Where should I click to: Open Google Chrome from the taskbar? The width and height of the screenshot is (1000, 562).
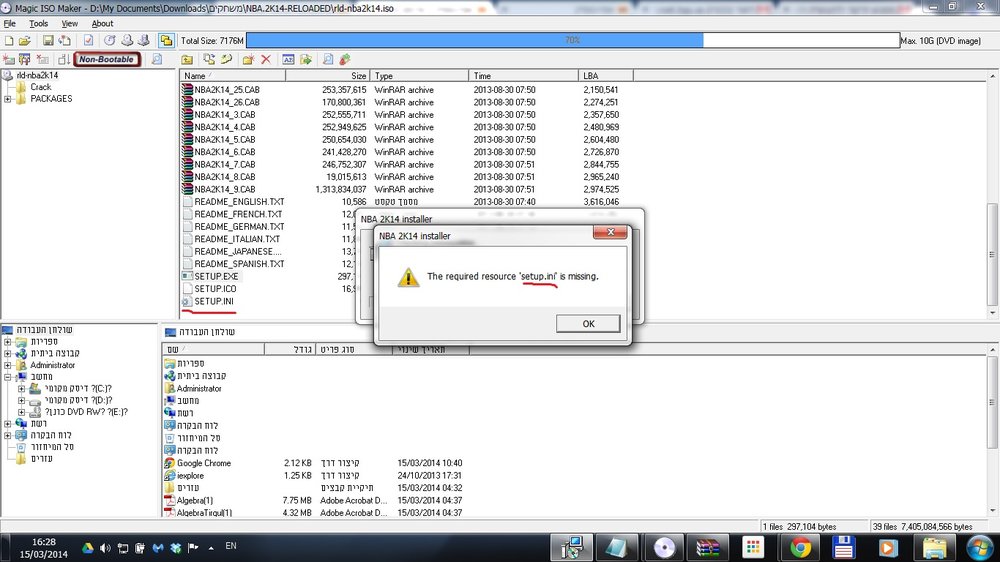[x=800, y=548]
